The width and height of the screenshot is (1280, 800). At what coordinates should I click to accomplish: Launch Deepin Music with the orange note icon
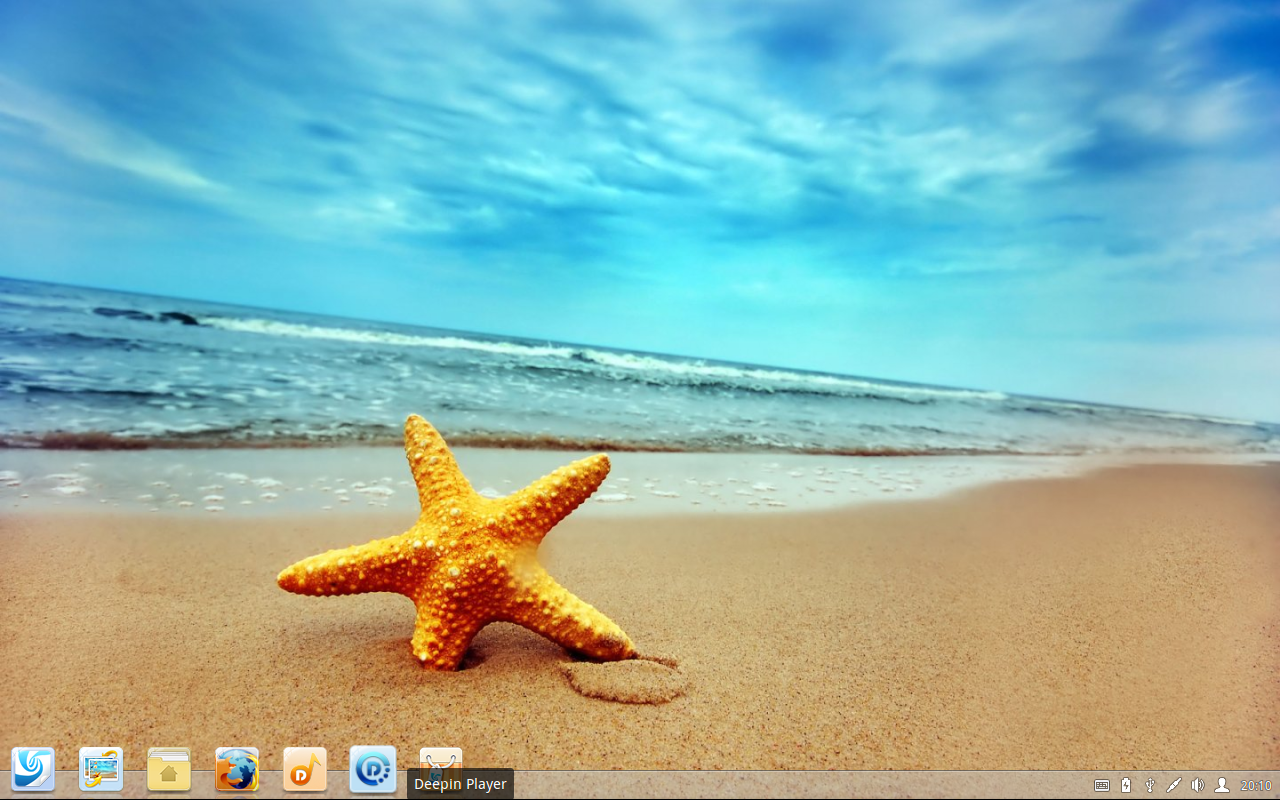(x=305, y=770)
